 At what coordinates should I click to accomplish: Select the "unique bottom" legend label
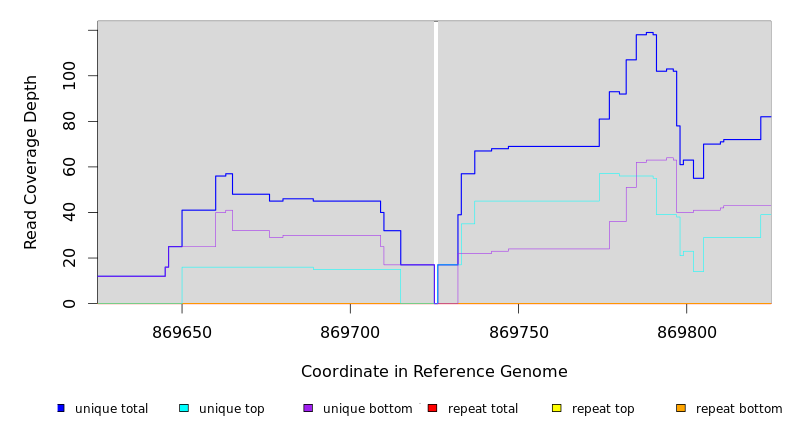click(x=367, y=409)
